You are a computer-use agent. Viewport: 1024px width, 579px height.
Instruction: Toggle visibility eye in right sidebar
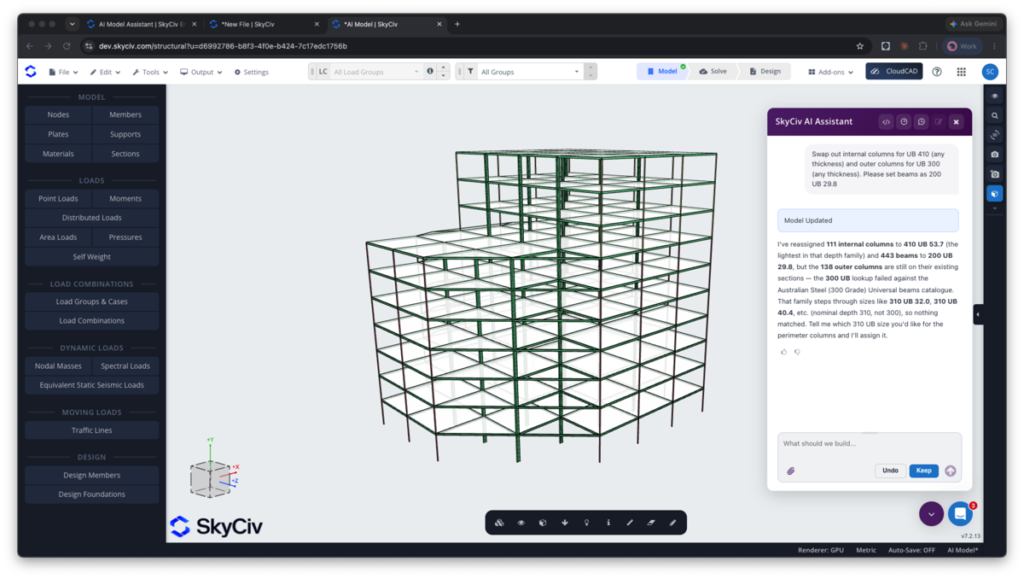(995, 96)
